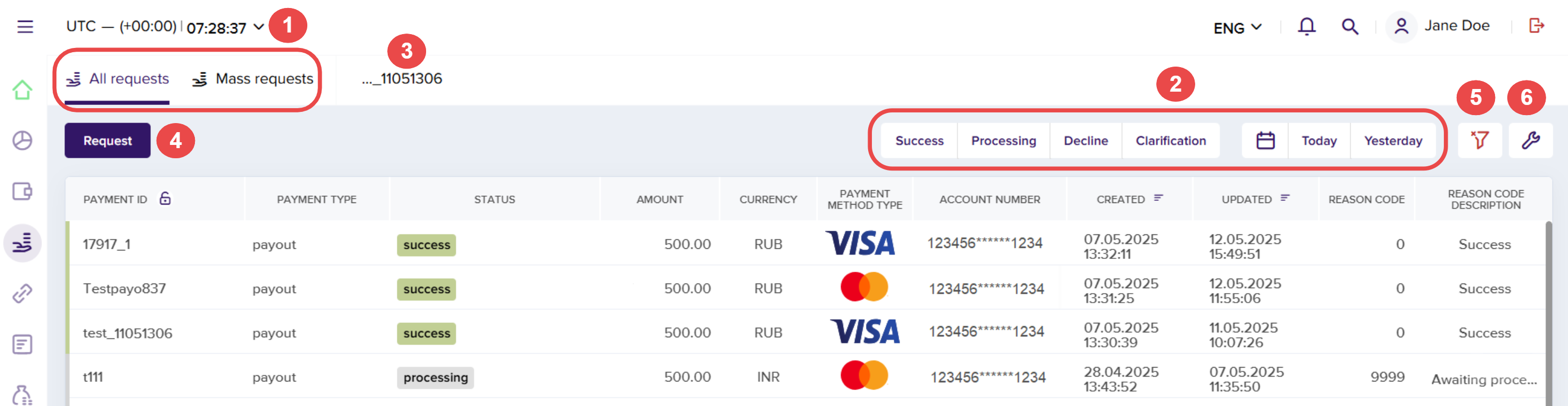Click created date 28.04.2025 13:43:52

coord(1121,379)
